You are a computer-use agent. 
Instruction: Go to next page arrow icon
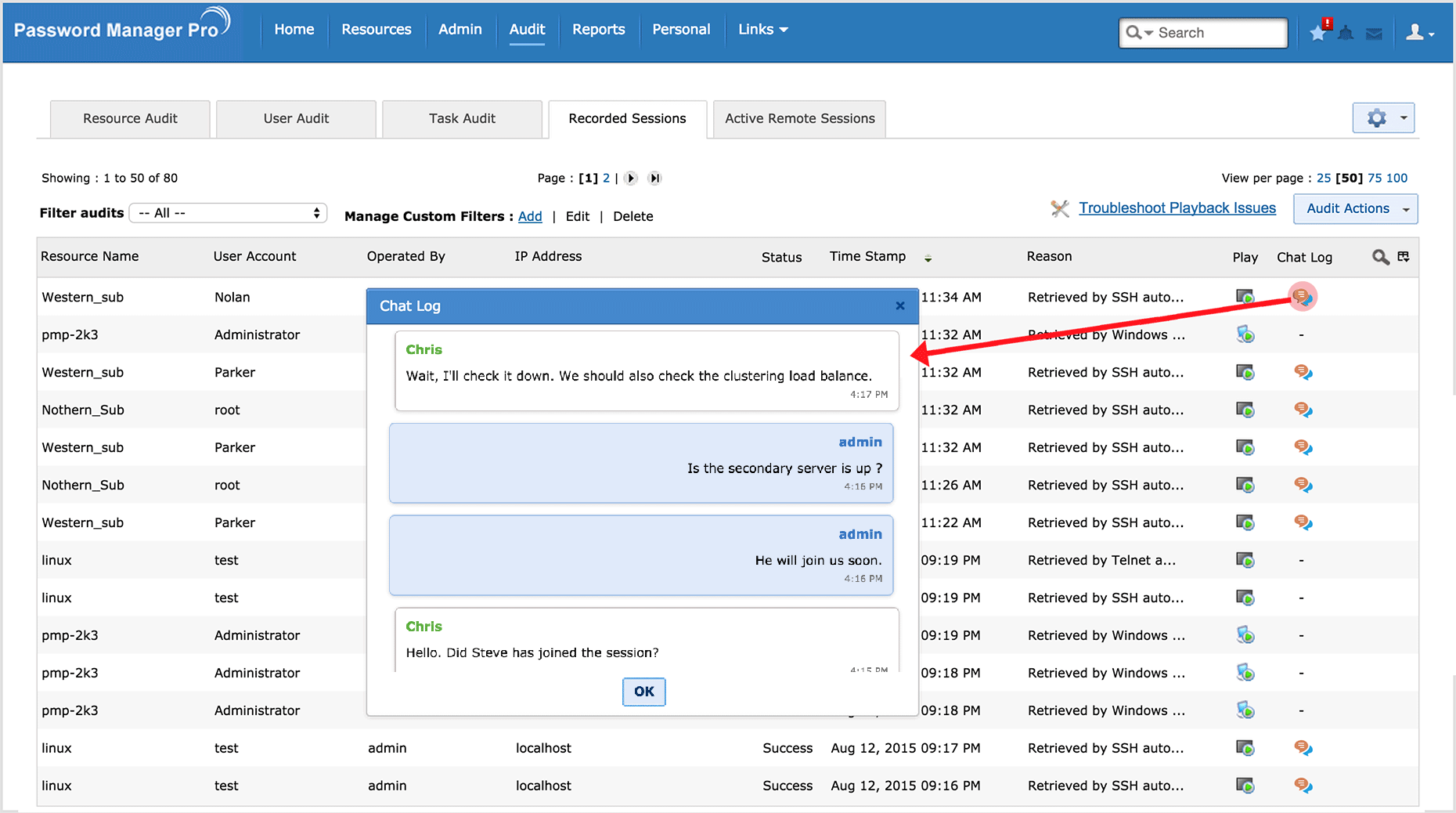[631, 179]
